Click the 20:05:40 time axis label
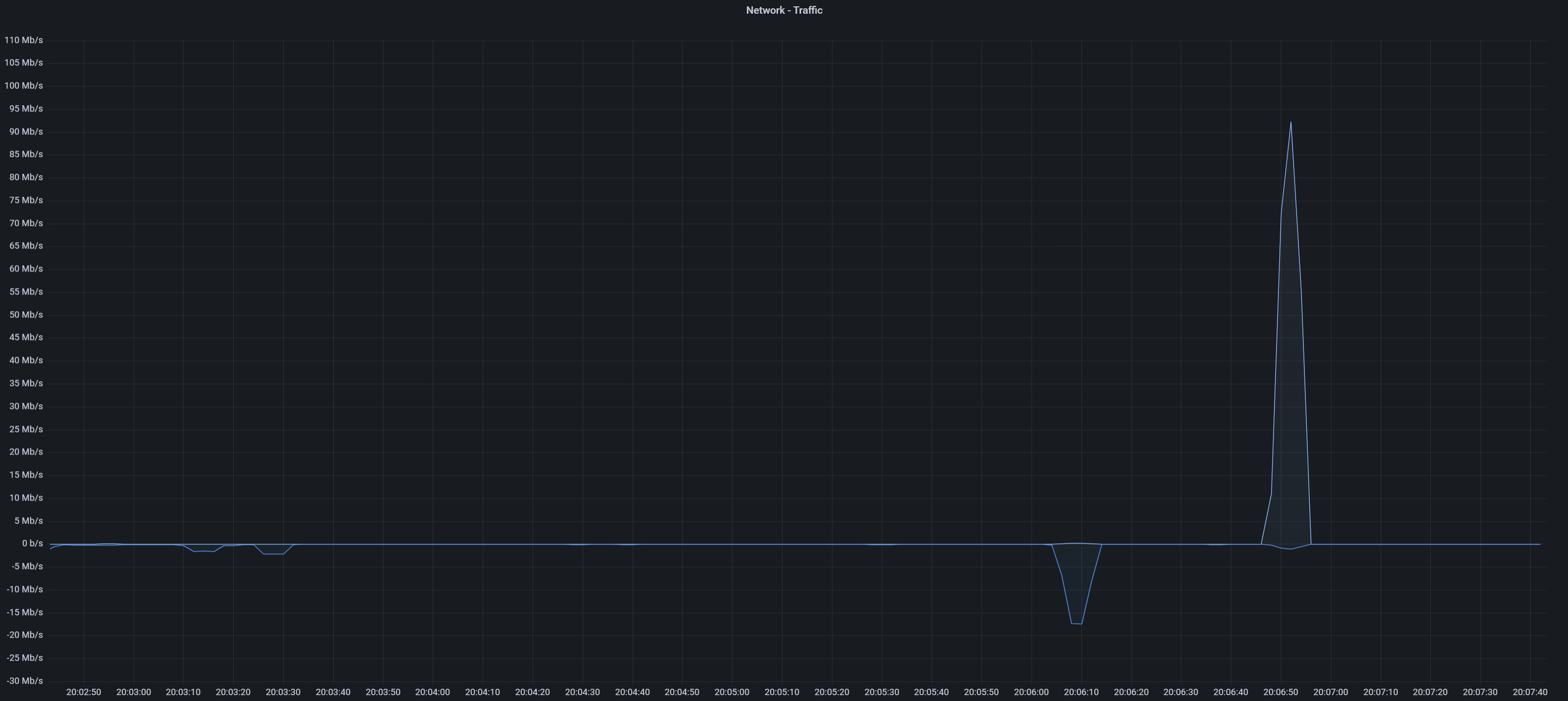 pos(931,693)
